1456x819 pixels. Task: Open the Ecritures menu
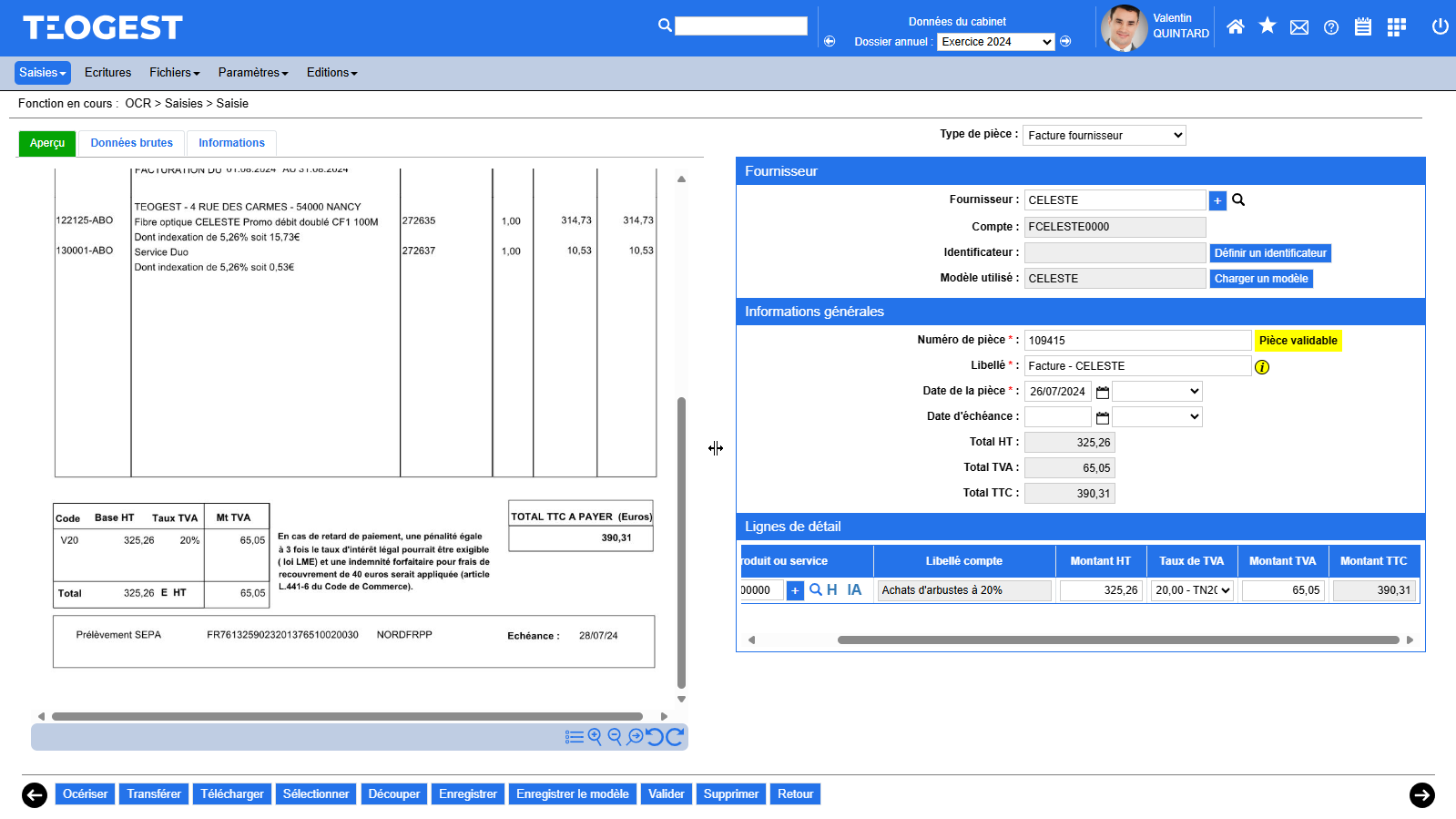coord(107,73)
